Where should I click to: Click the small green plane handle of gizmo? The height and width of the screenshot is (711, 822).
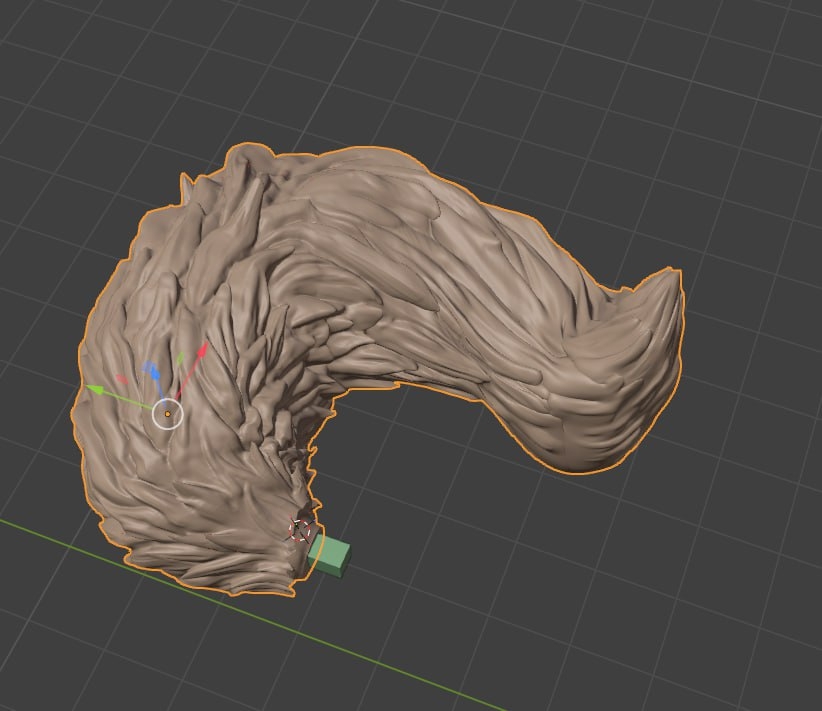click(x=180, y=358)
